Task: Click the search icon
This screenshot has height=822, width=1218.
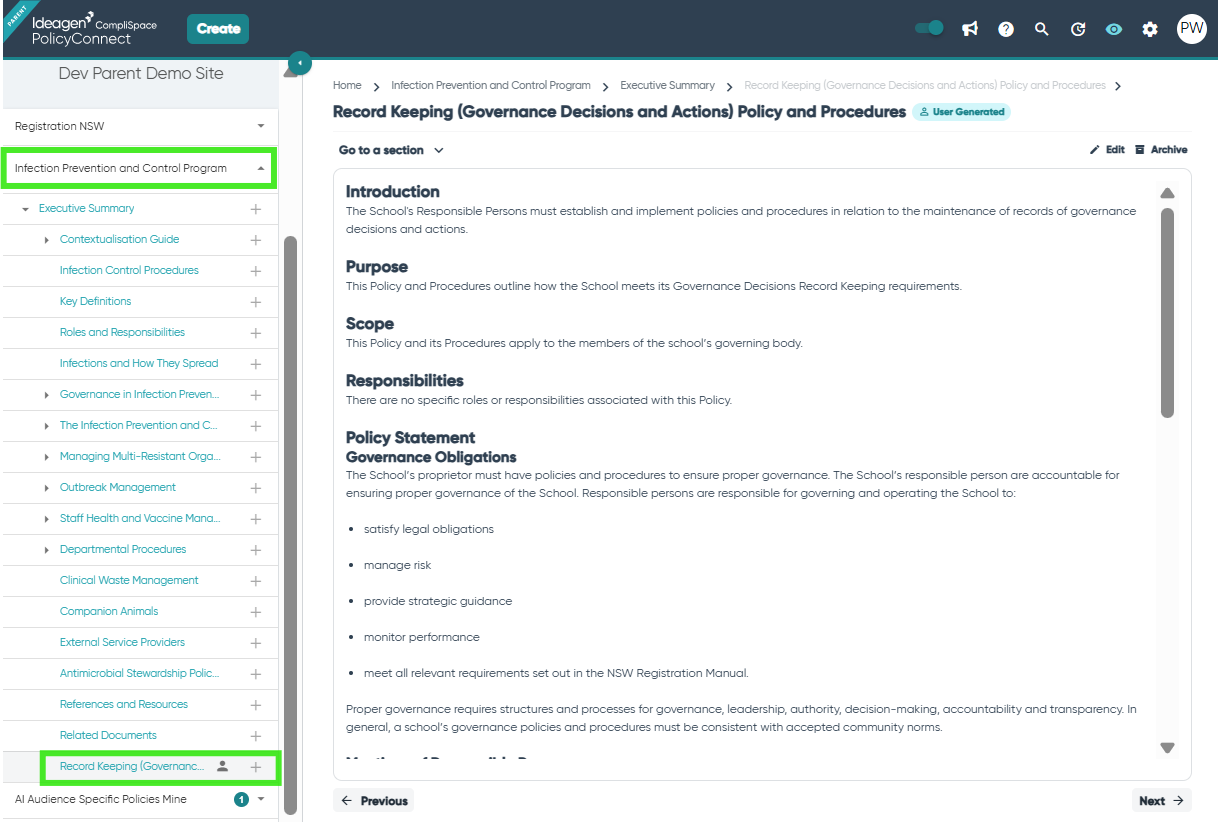Action: pyautogui.click(x=1041, y=29)
